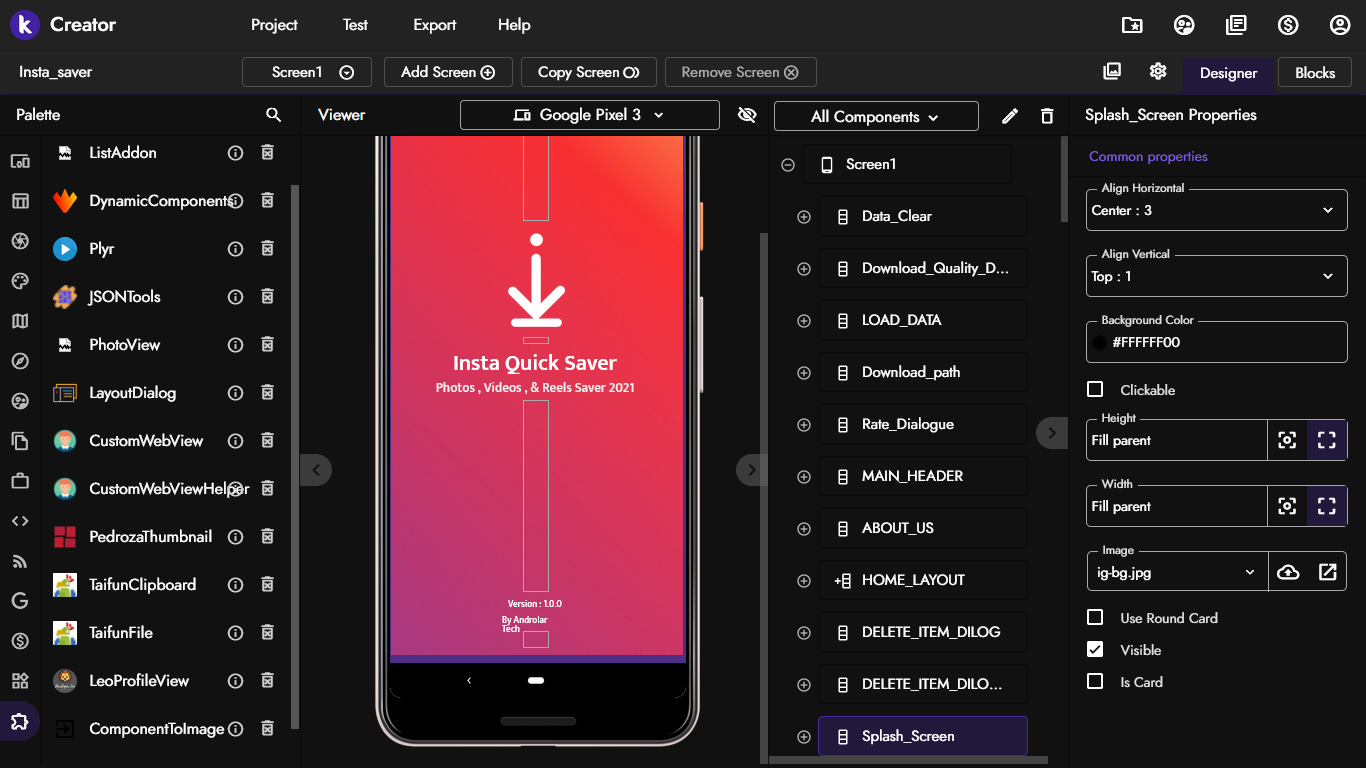Open the Export menu
This screenshot has width=1366, height=768.
tap(435, 25)
